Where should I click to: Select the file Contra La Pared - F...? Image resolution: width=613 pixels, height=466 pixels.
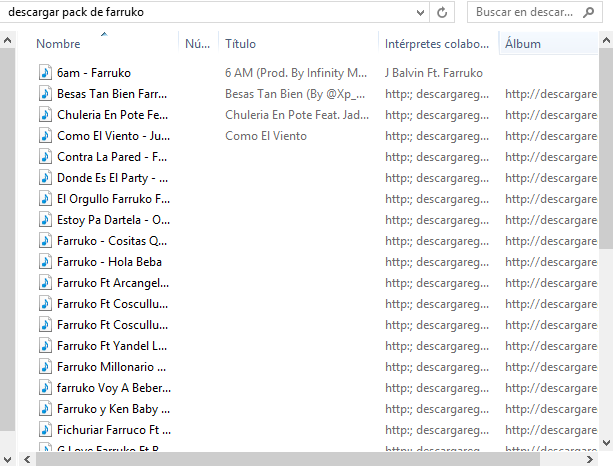point(112,157)
